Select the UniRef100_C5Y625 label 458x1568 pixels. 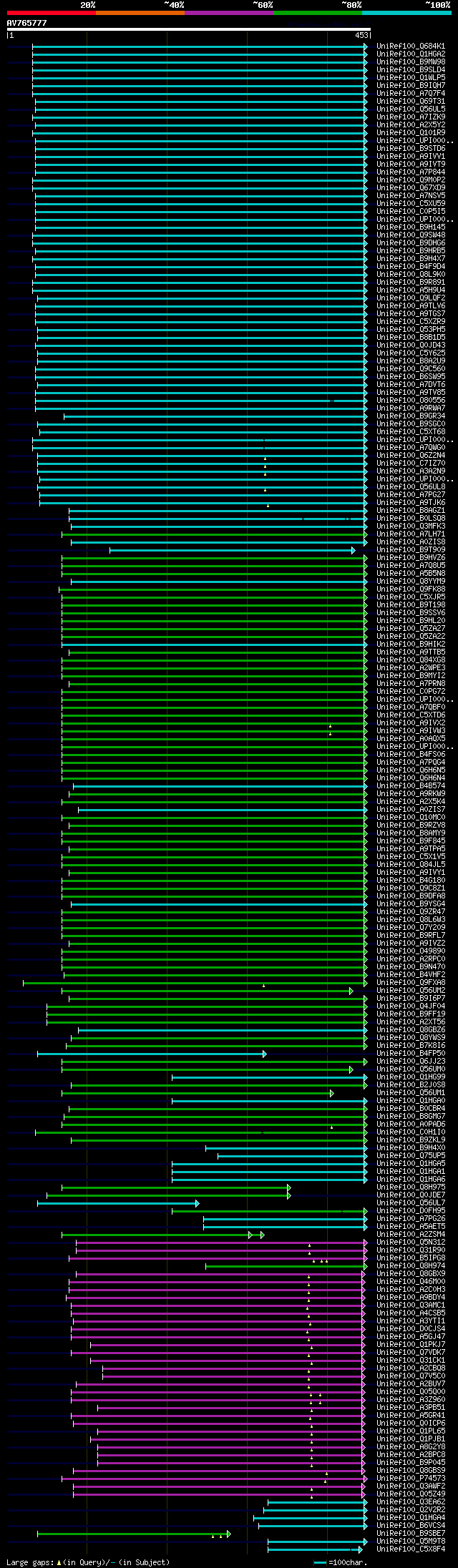pos(411,353)
